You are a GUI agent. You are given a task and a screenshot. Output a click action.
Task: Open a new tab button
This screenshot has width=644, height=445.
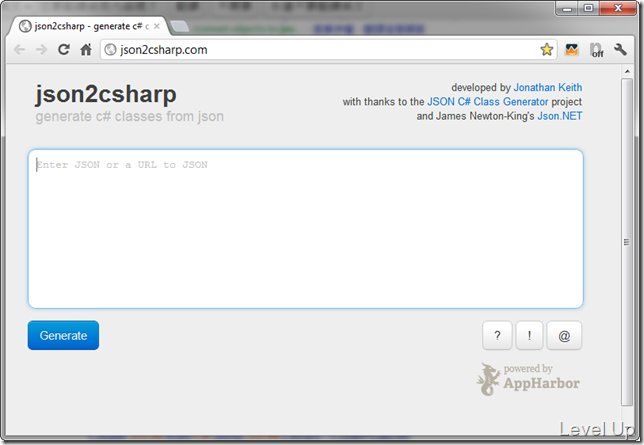(x=179, y=26)
